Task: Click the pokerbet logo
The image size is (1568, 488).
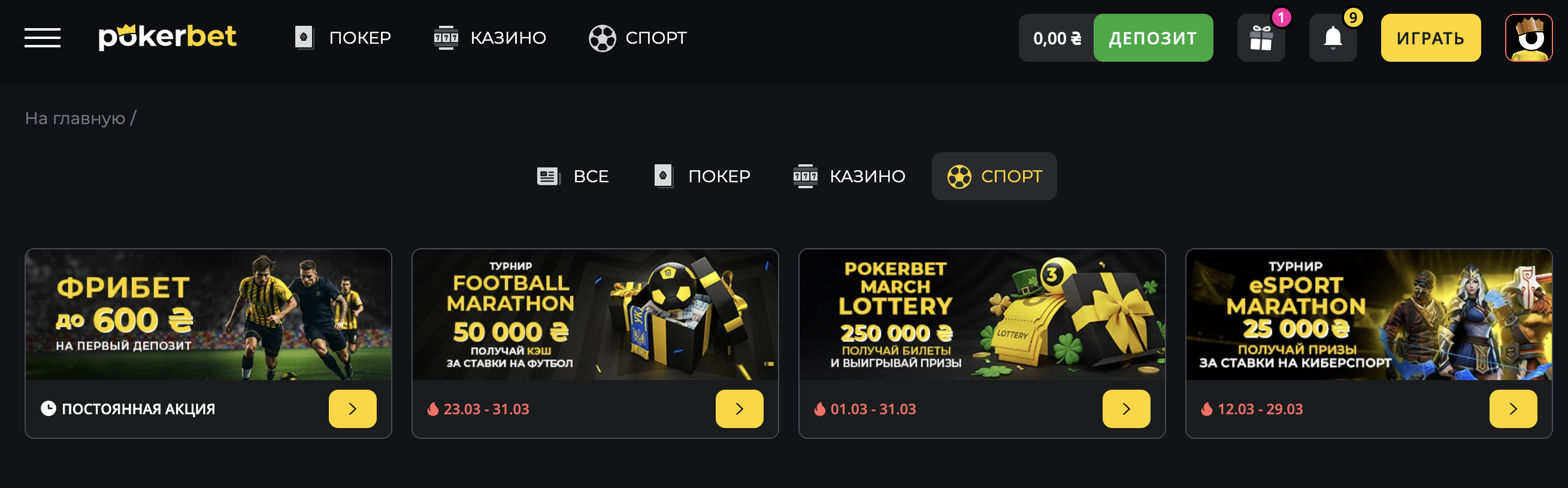Action: pyautogui.click(x=167, y=37)
